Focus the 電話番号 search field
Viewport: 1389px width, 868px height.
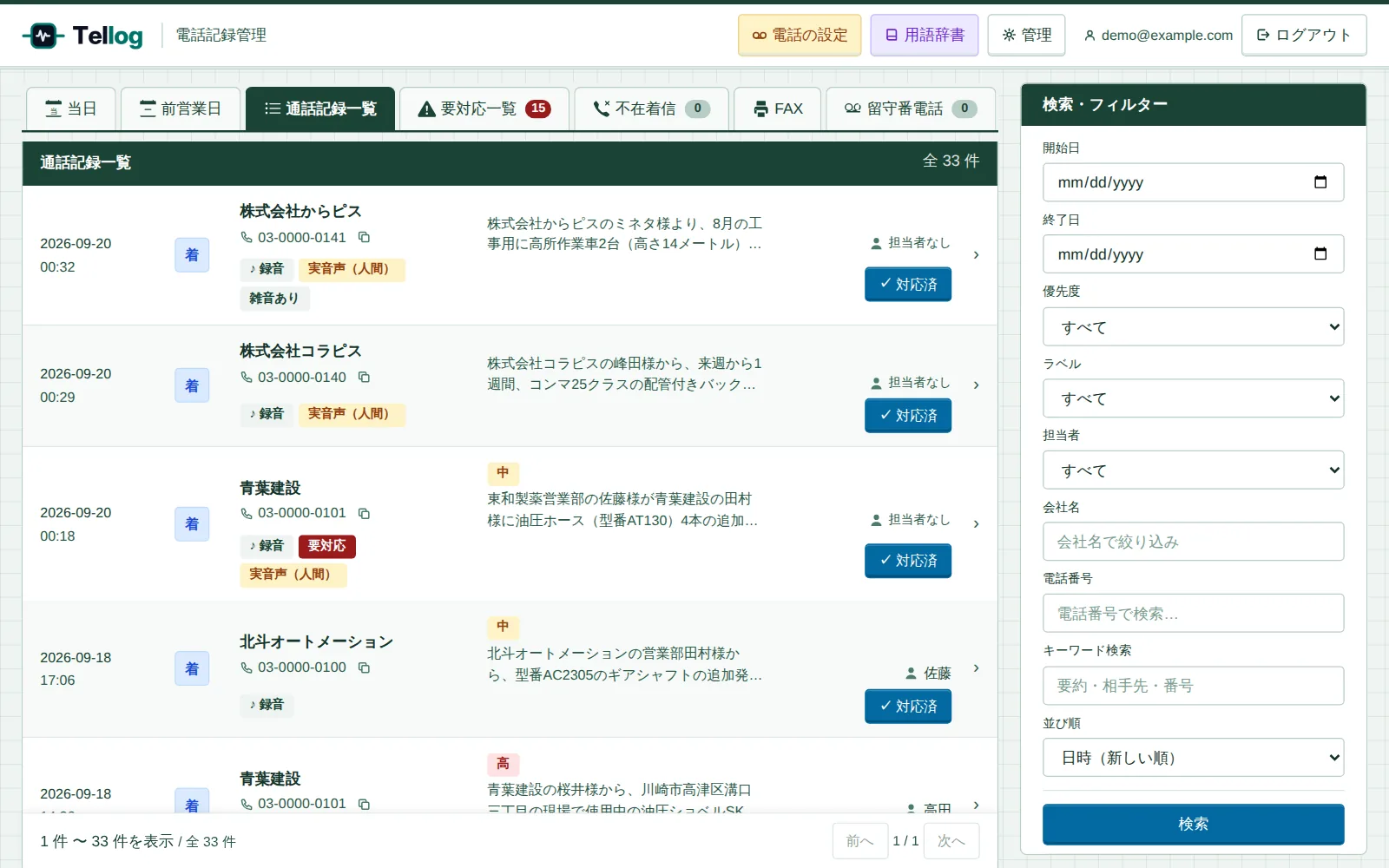pos(1193,614)
